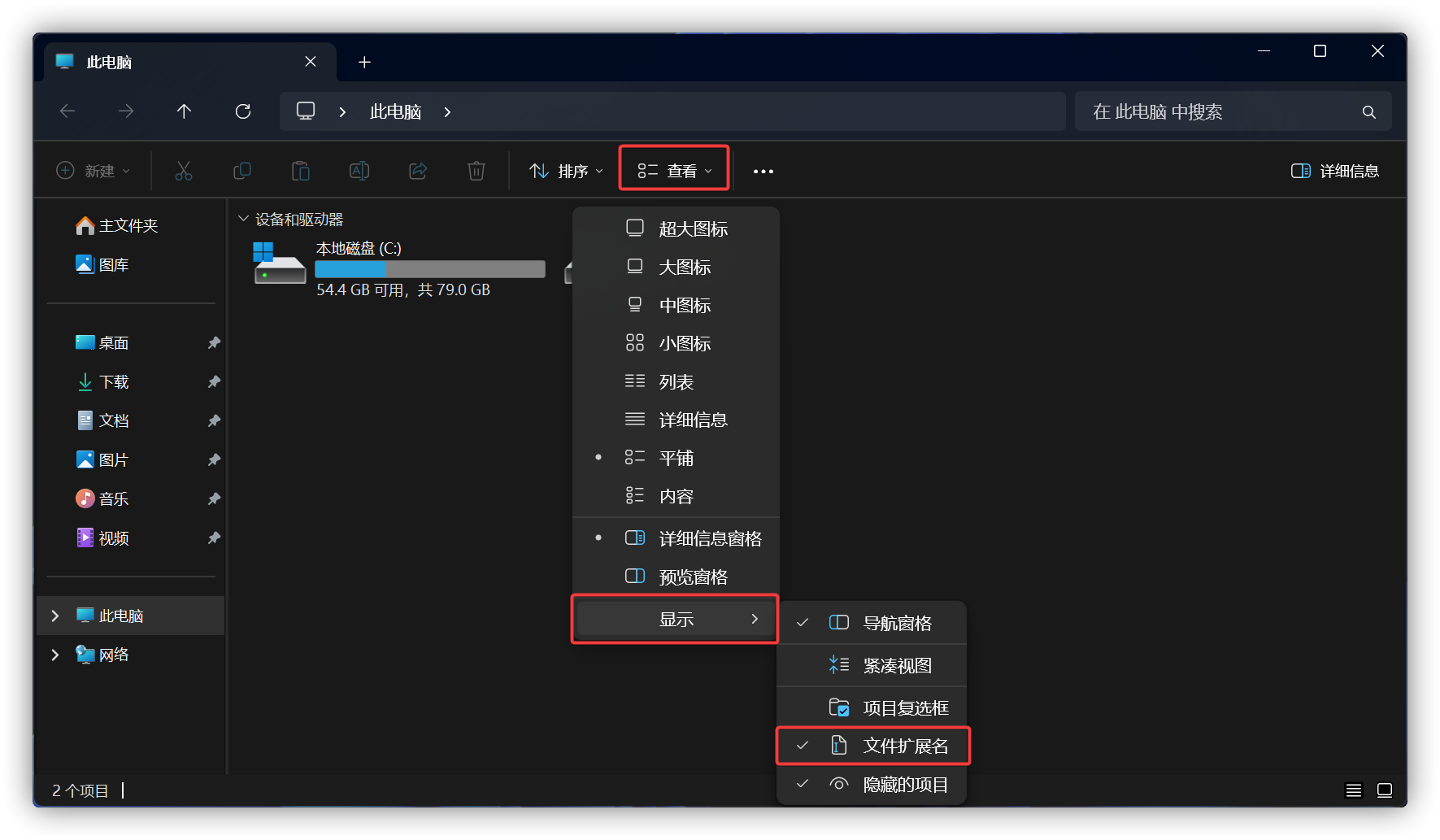Viewport: 1440px width, 840px height.
Task: Click the Refresh icon in the address bar
Action: 242,111
